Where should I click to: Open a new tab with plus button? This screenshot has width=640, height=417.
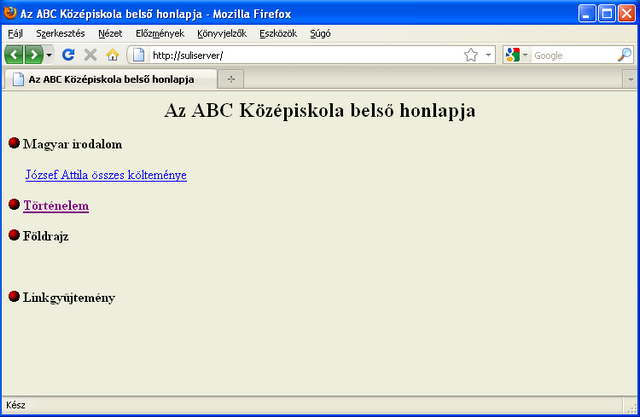pyautogui.click(x=231, y=79)
